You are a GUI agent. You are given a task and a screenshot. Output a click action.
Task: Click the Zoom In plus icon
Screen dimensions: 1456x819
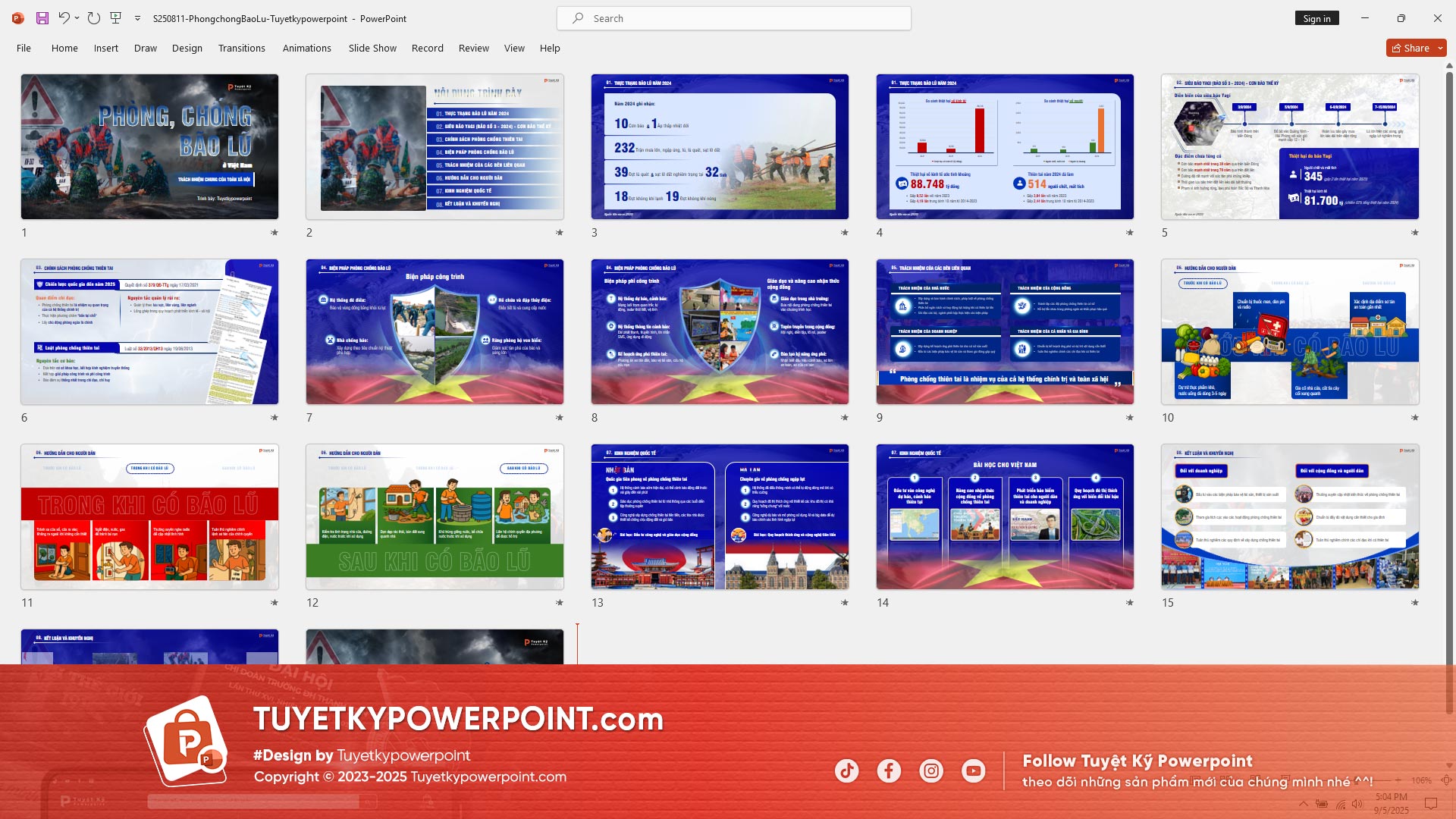(1398, 780)
